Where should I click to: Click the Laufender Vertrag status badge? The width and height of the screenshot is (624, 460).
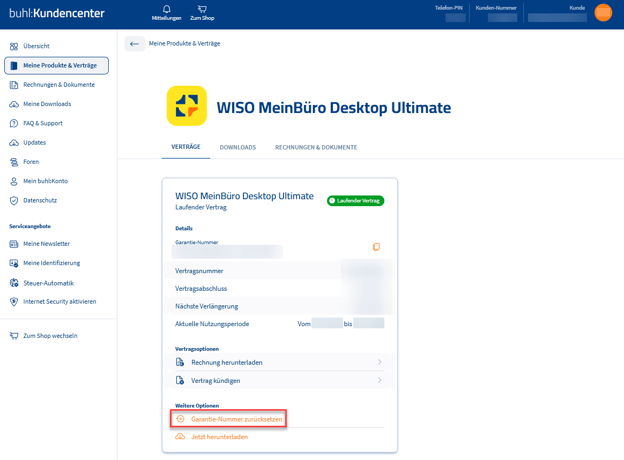pos(356,200)
